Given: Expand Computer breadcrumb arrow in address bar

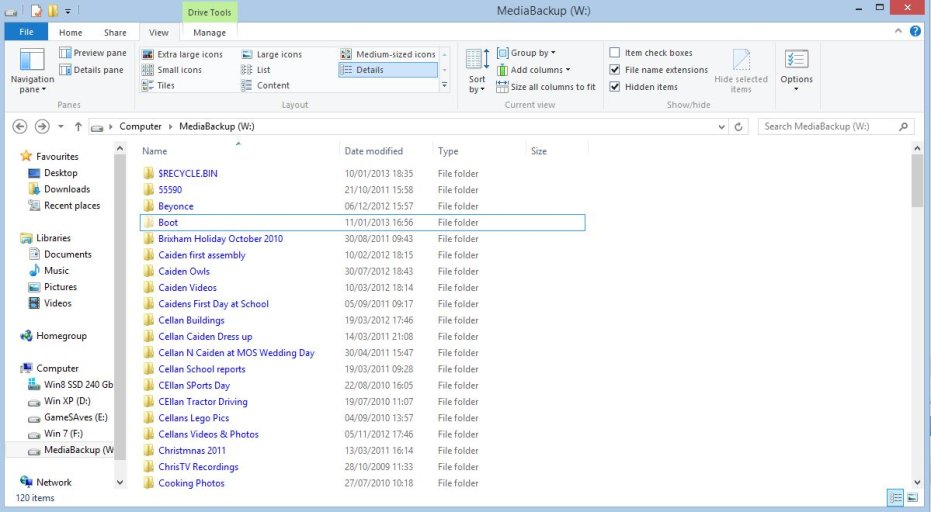Looking at the screenshot, I should coord(170,127).
